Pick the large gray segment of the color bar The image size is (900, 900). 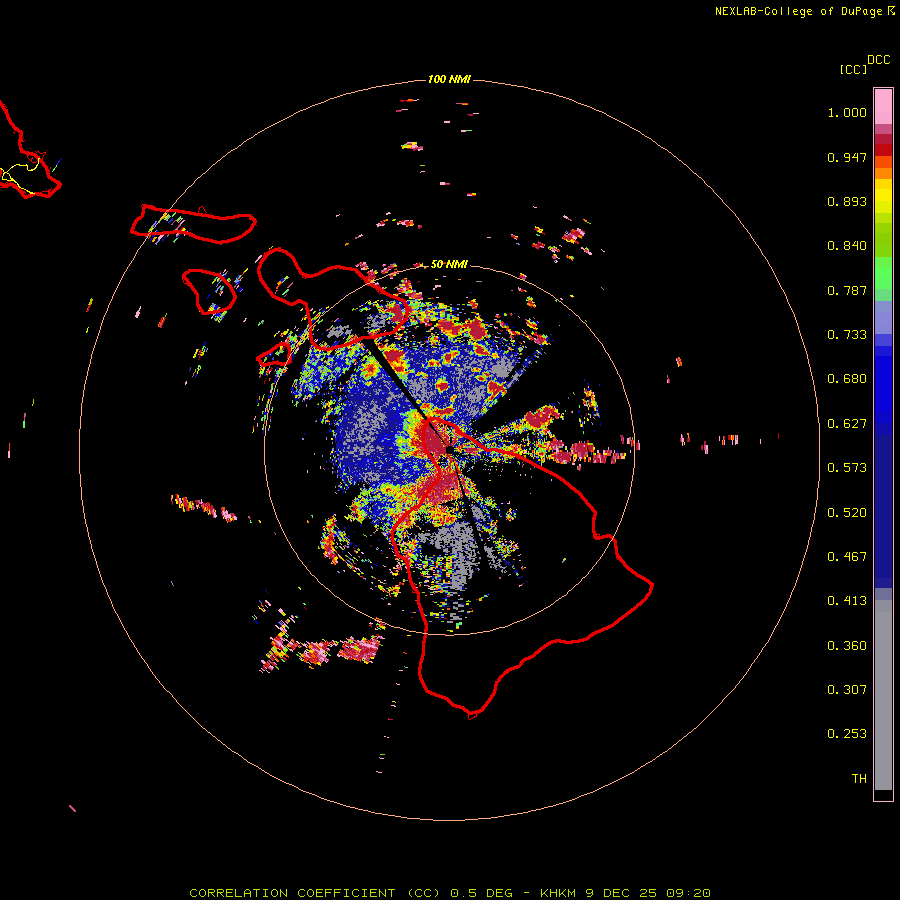point(883,695)
